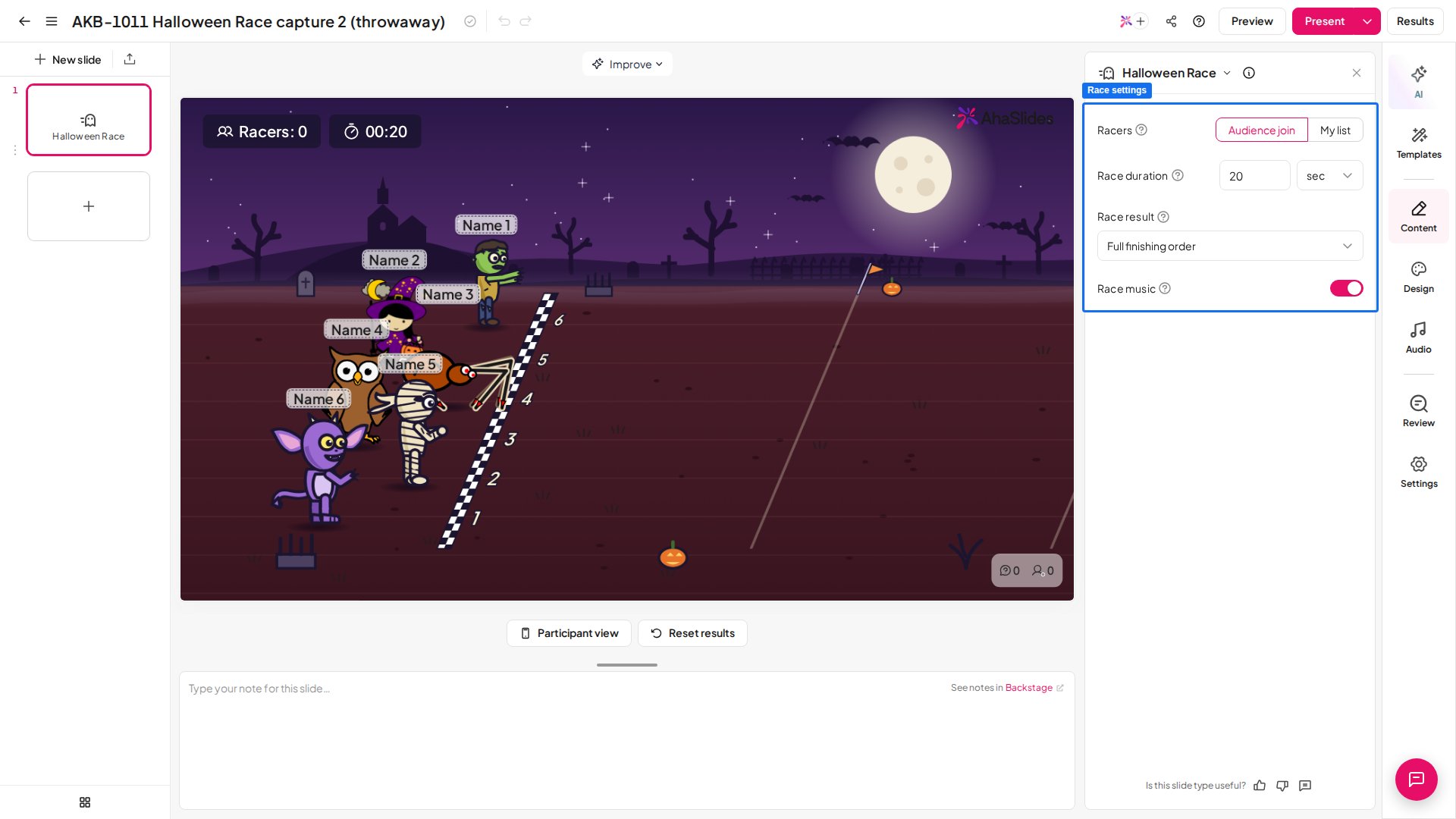Open the Content tab
This screenshot has width=1456, height=819.
click(1419, 217)
